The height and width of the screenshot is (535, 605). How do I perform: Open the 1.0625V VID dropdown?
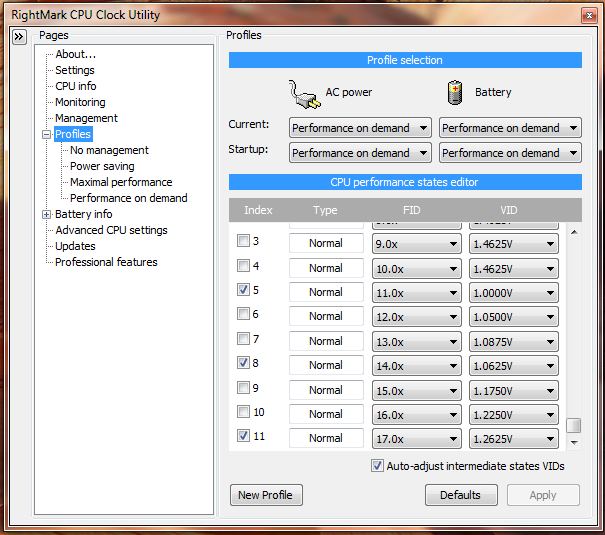click(x=514, y=366)
